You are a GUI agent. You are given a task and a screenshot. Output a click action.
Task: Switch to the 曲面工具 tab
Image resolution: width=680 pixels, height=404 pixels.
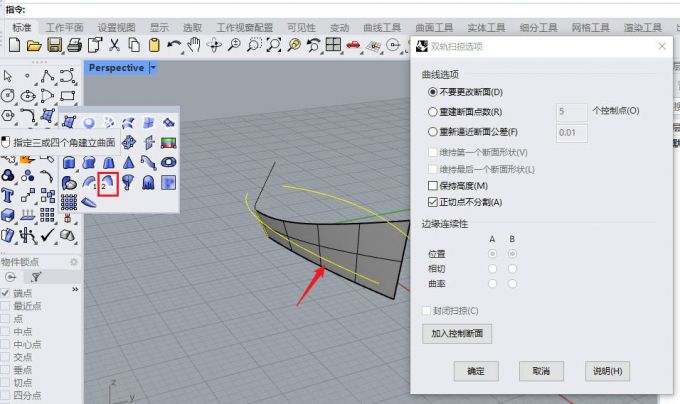click(x=434, y=28)
